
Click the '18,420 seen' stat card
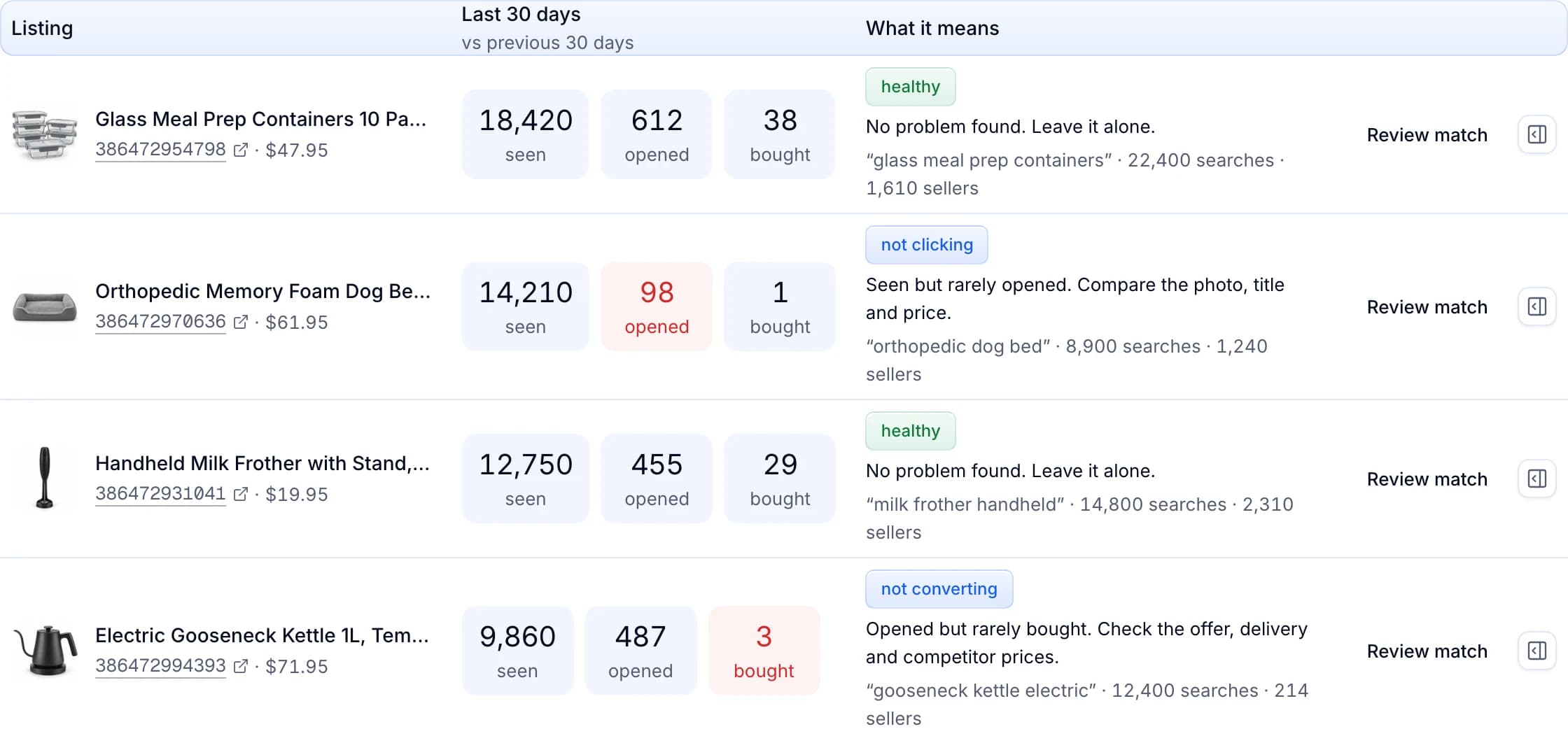(x=526, y=134)
